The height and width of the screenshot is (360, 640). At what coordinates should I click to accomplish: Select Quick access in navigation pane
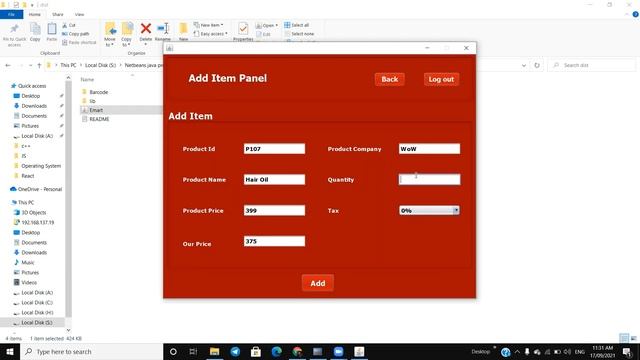click(x=32, y=86)
